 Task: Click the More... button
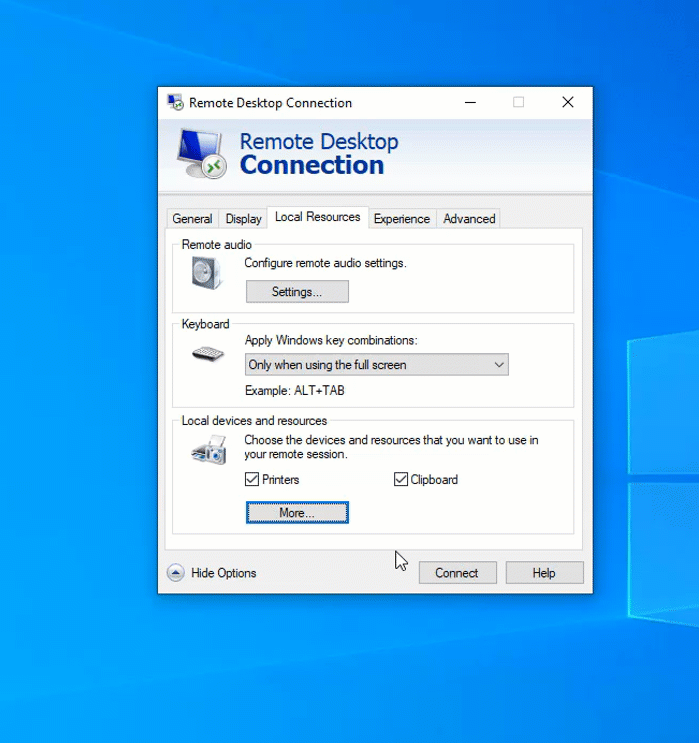297,512
